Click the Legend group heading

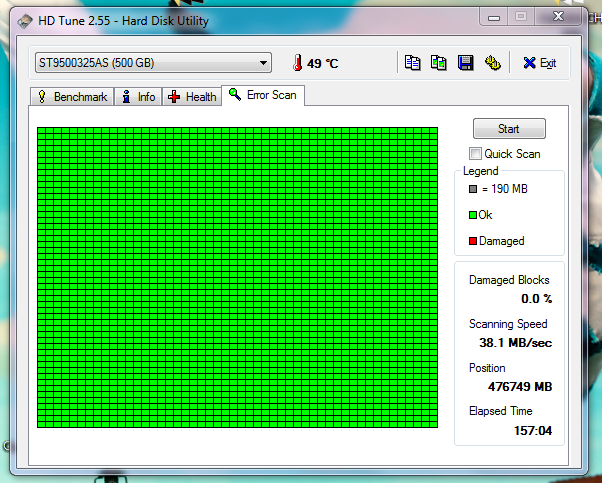480,171
